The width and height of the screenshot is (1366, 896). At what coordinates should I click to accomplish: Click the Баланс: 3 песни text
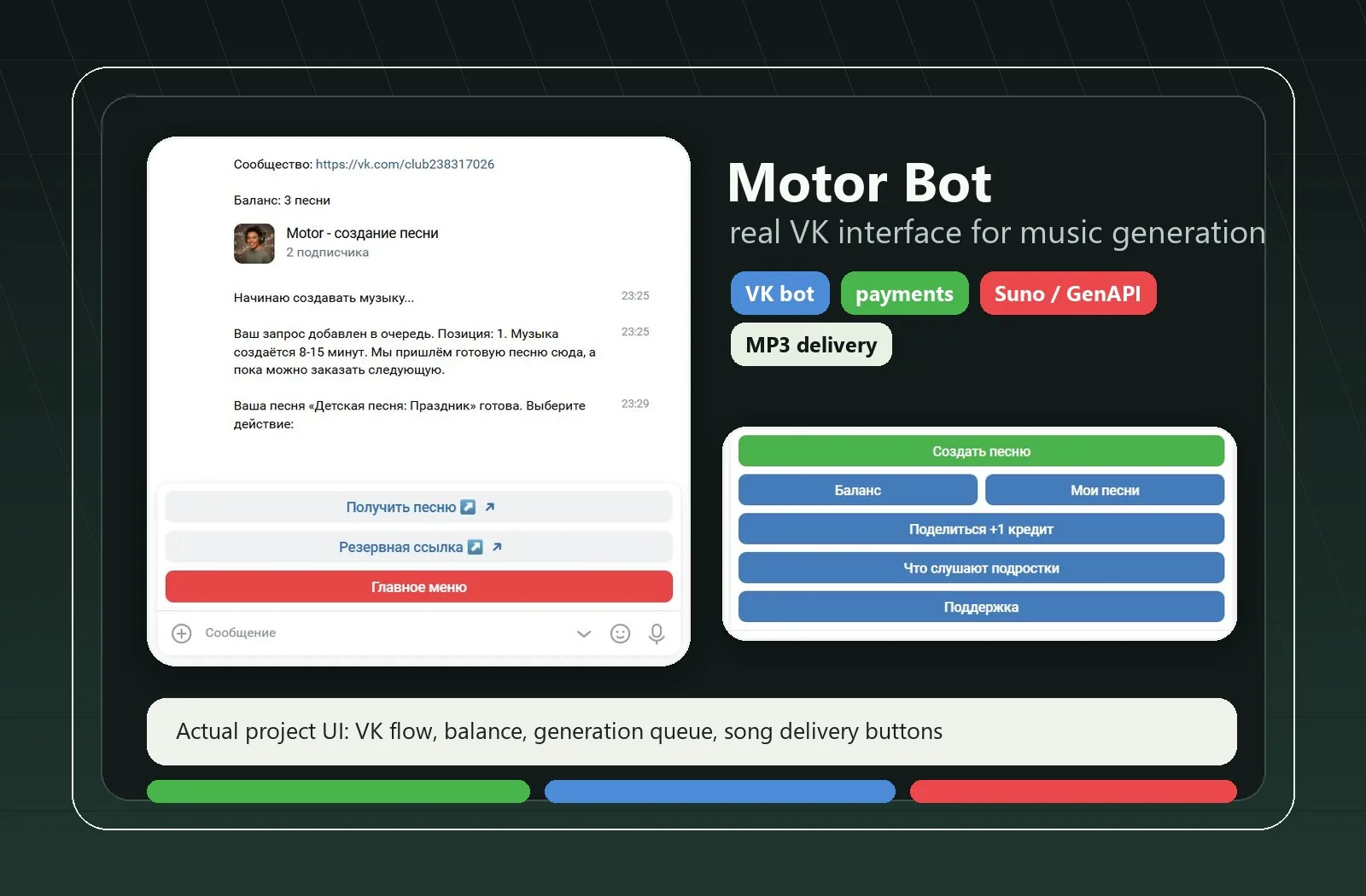(282, 201)
